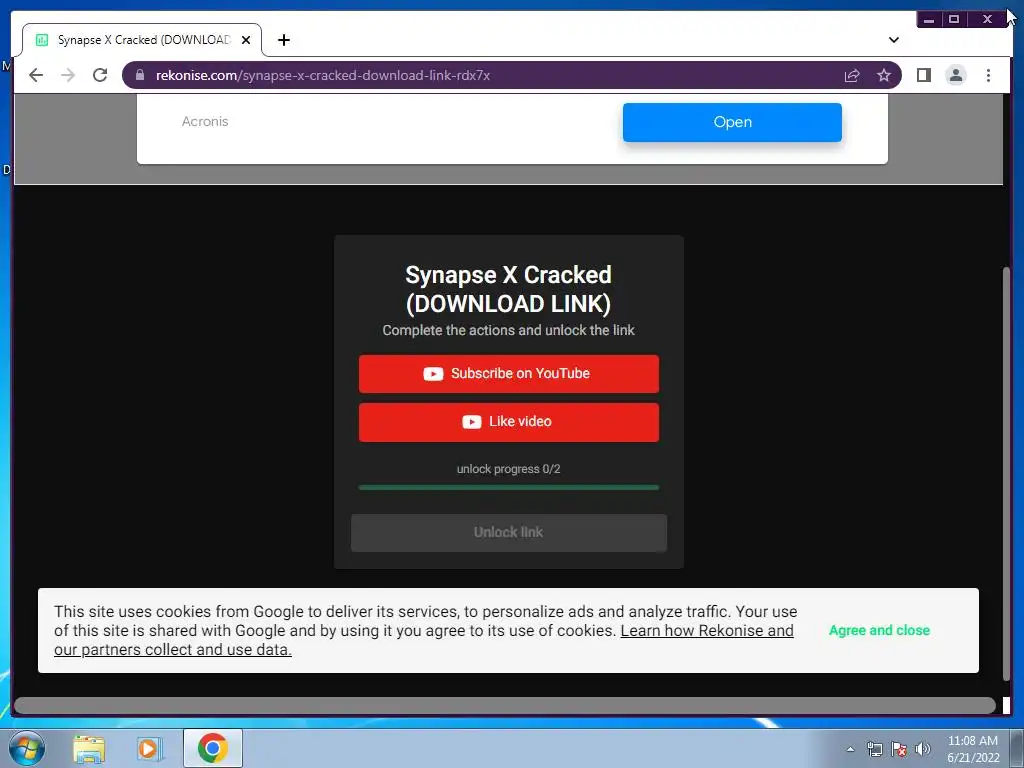Minimize the Chrome window
This screenshot has height=768, width=1024.
pos(929,20)
